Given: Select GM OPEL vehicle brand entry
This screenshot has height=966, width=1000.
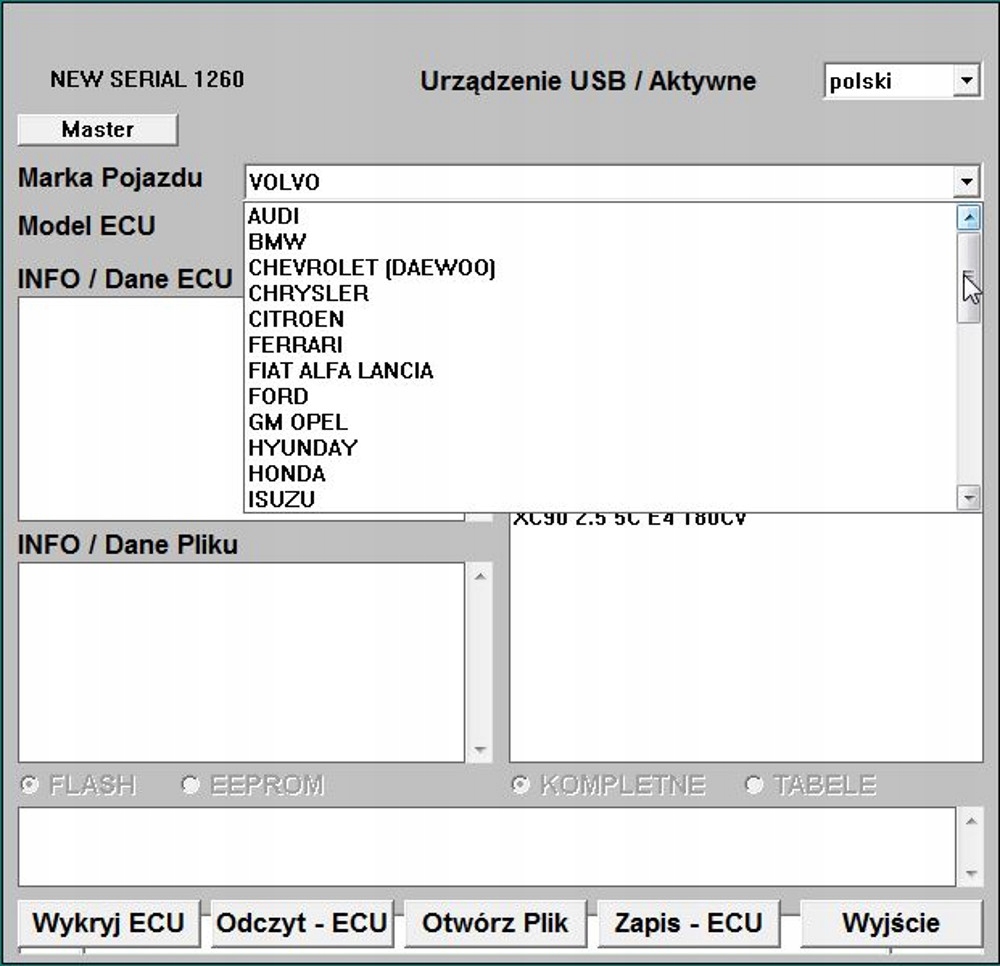Looking at the screenshot, I should (x=298, y=422).
